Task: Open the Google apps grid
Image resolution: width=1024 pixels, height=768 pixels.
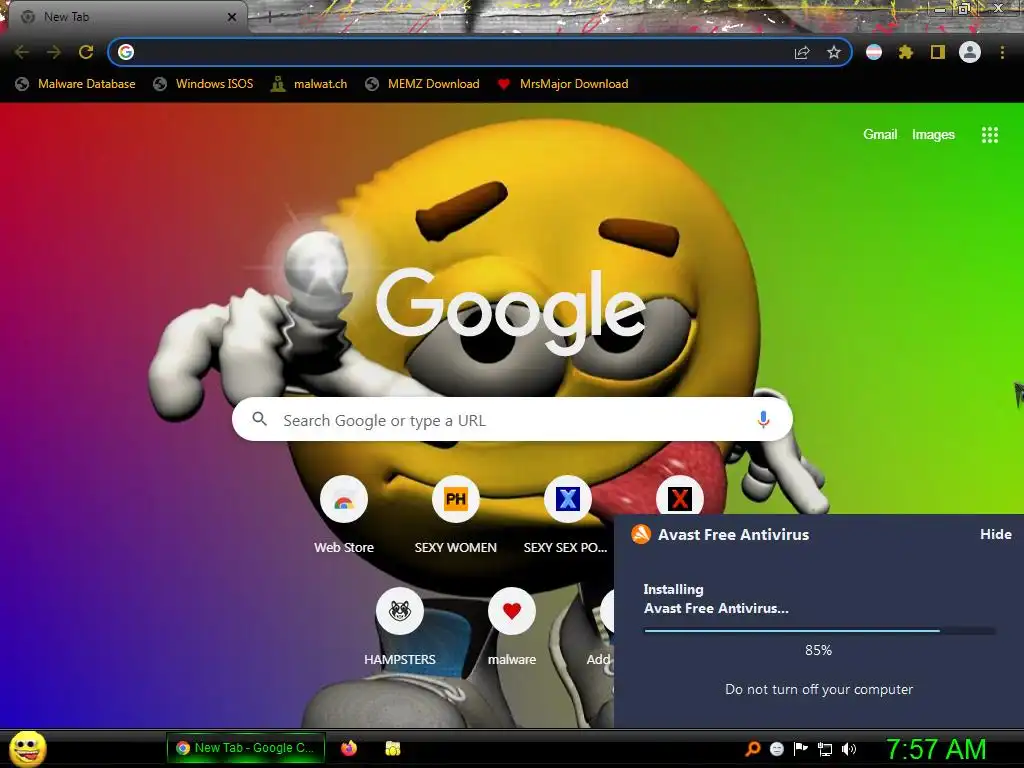Action: 989,135
